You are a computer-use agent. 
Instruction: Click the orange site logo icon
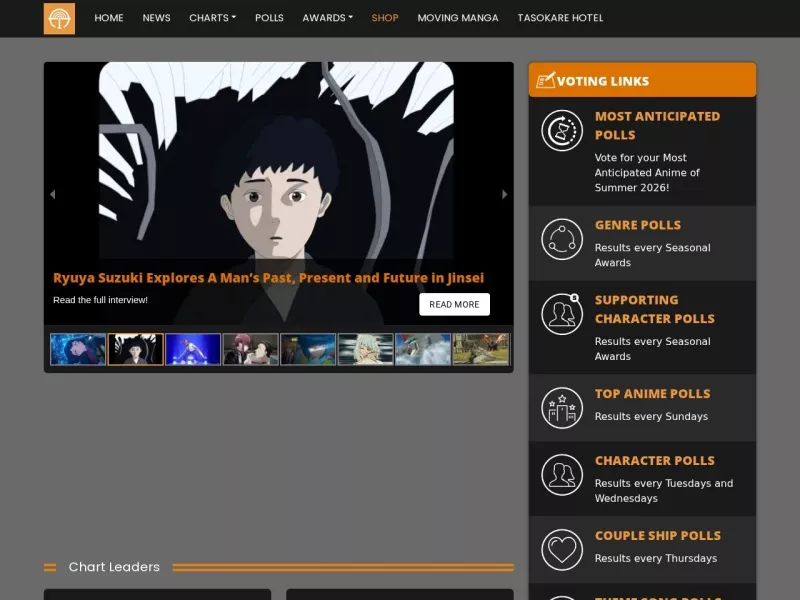(x=59, y=18)
